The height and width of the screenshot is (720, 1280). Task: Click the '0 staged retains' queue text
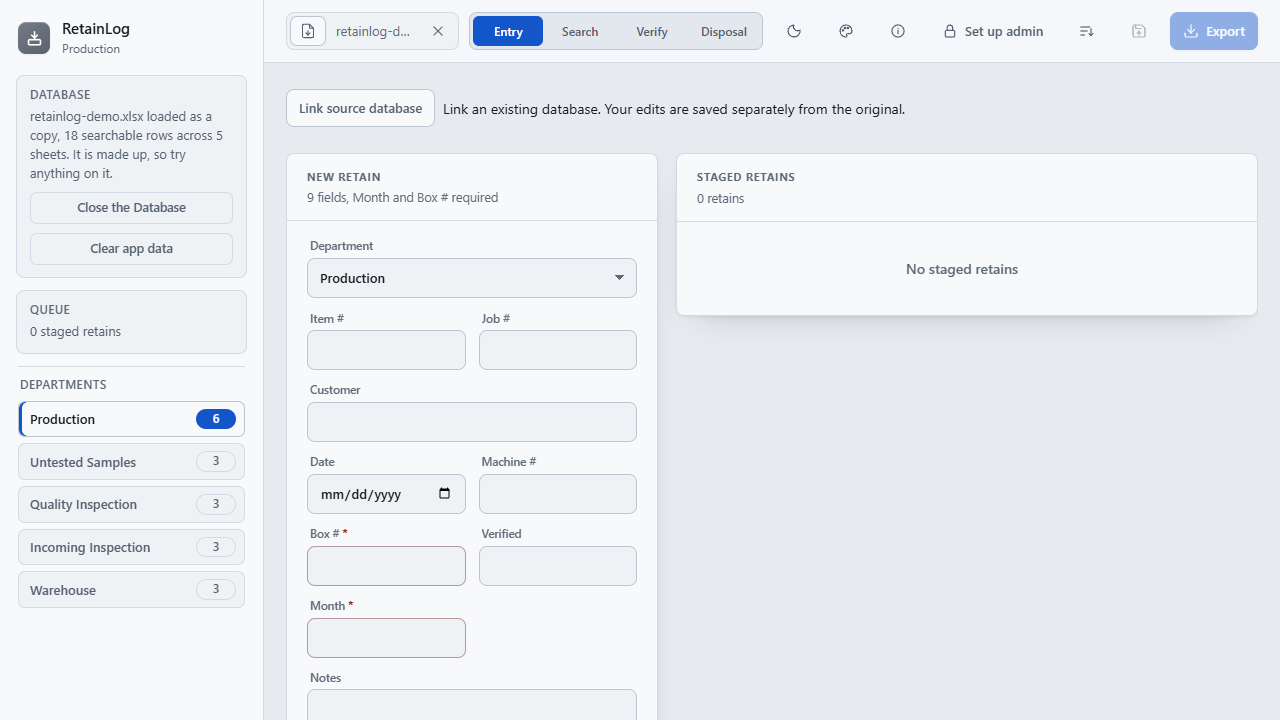coord(75,331)
